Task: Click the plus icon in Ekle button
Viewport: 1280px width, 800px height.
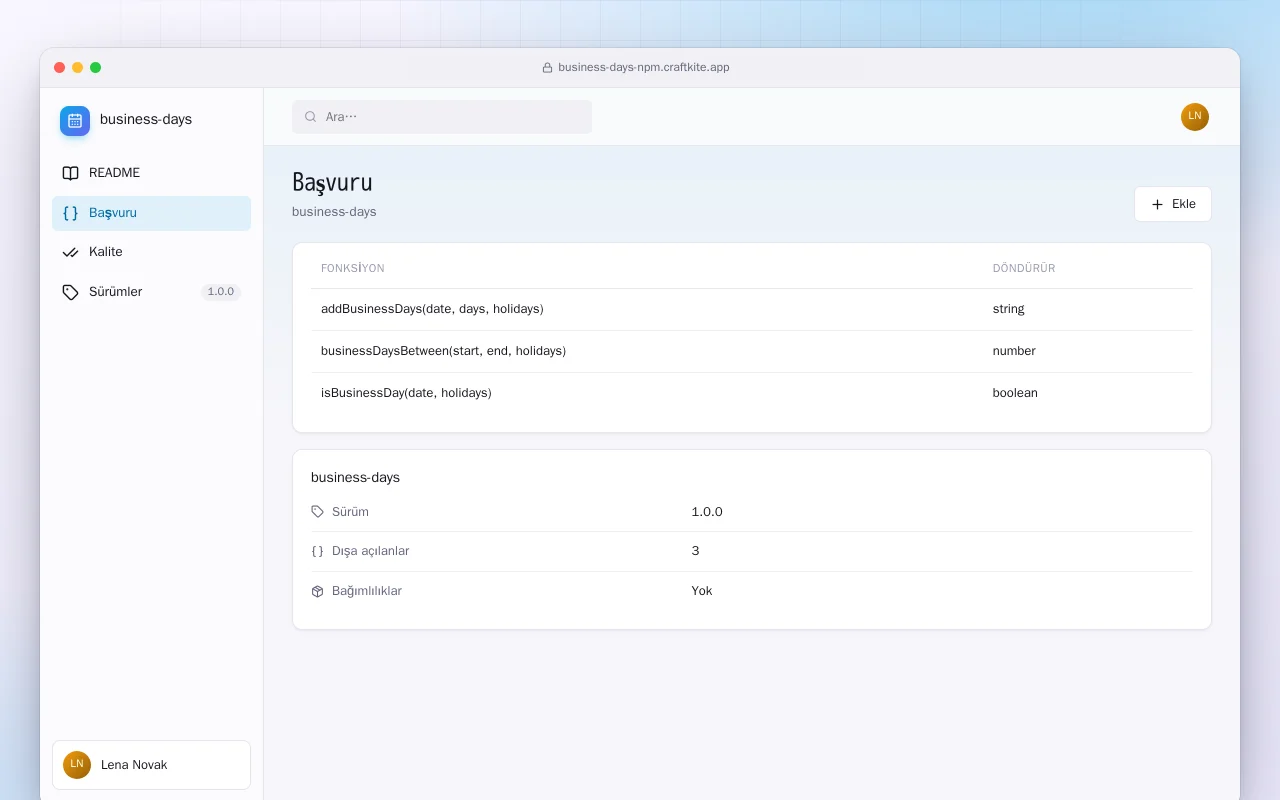Action: pyautogui.click(x=1157, y=204)
